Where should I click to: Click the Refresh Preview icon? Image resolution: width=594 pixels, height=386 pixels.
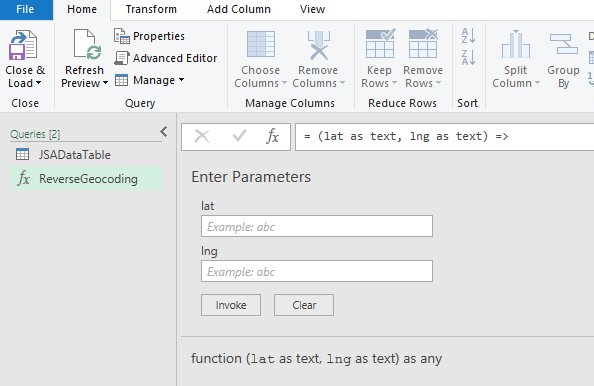pyautogui.click(x=88, y=44)
